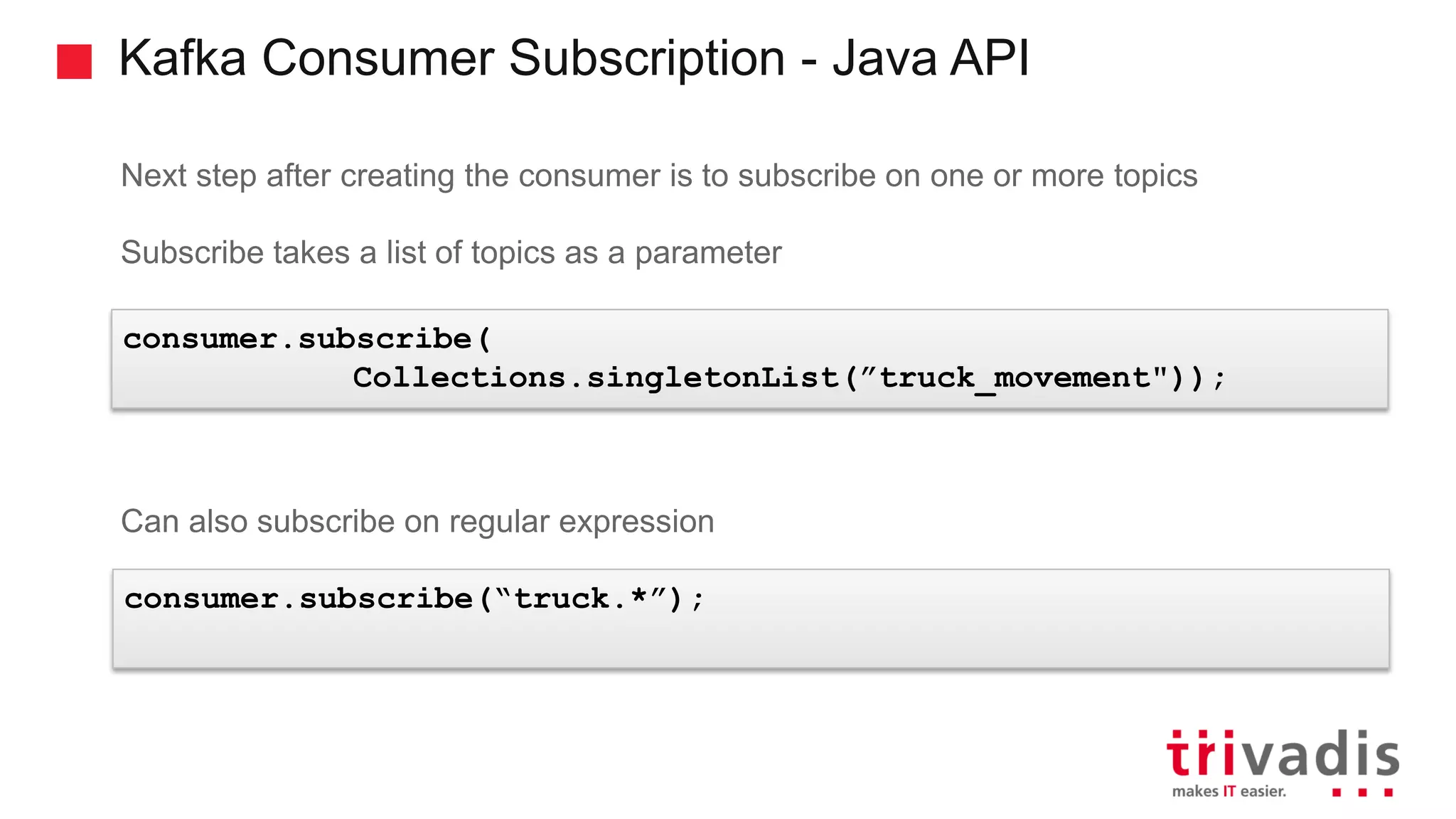Image resolution: width=1456 pixels, height=819 pixels.
Task: Select "Java API" in the slide title
Action: pos(931,58)
